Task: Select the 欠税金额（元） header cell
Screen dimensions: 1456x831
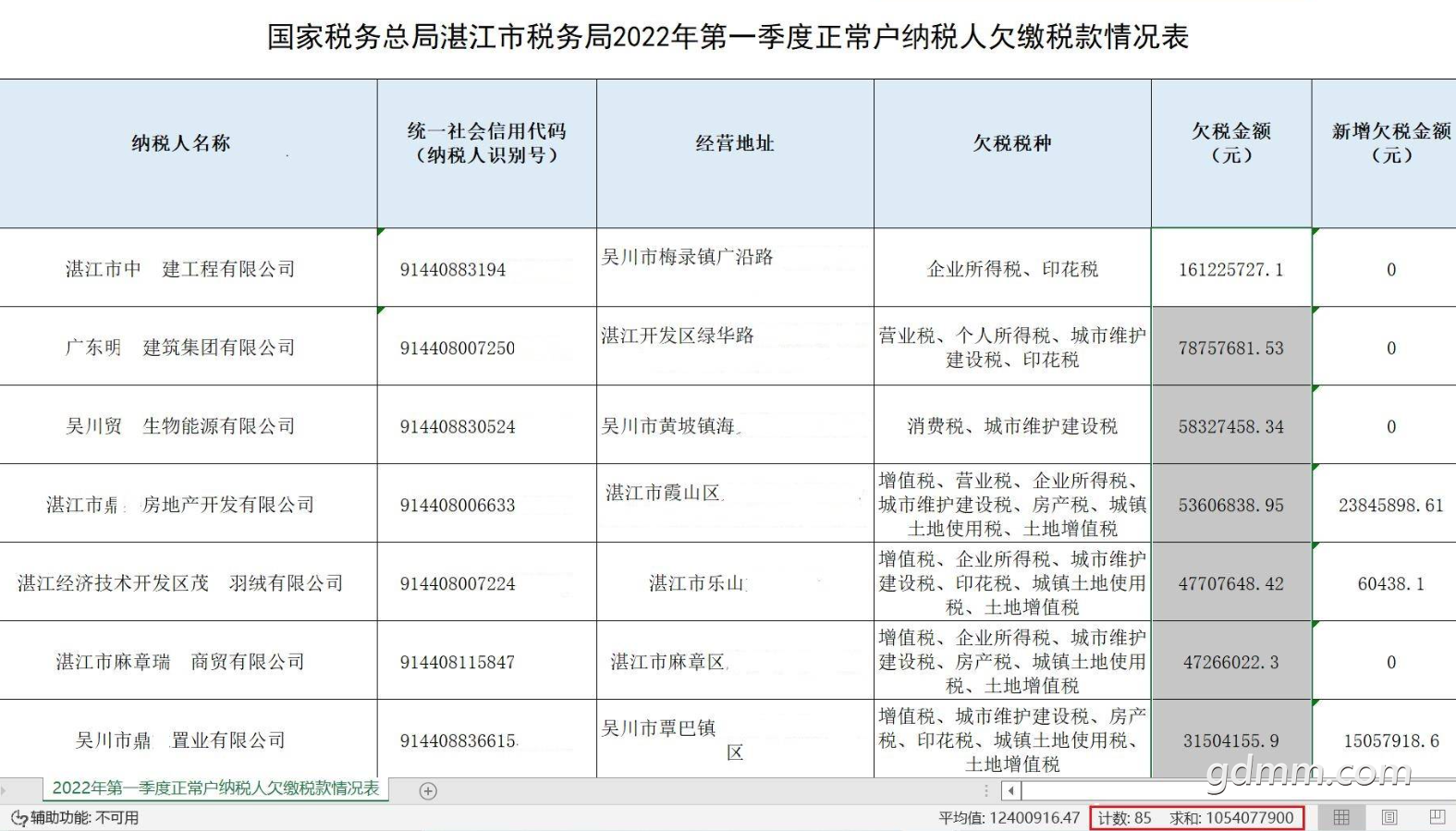Action: click(1231, 153)
